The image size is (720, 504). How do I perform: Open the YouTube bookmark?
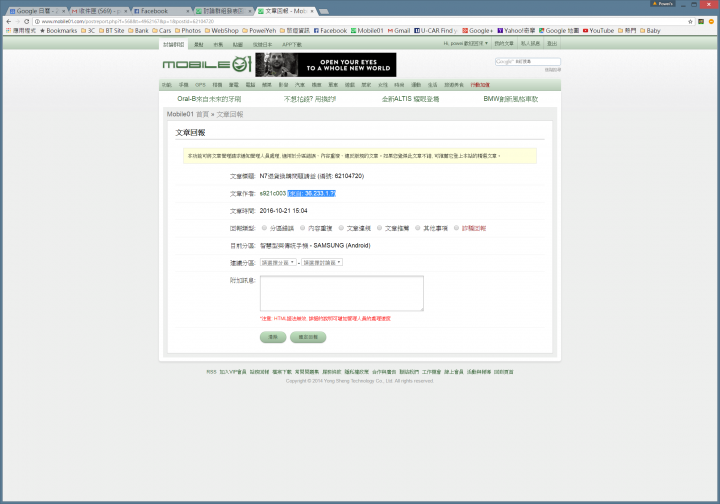point(598,31)
